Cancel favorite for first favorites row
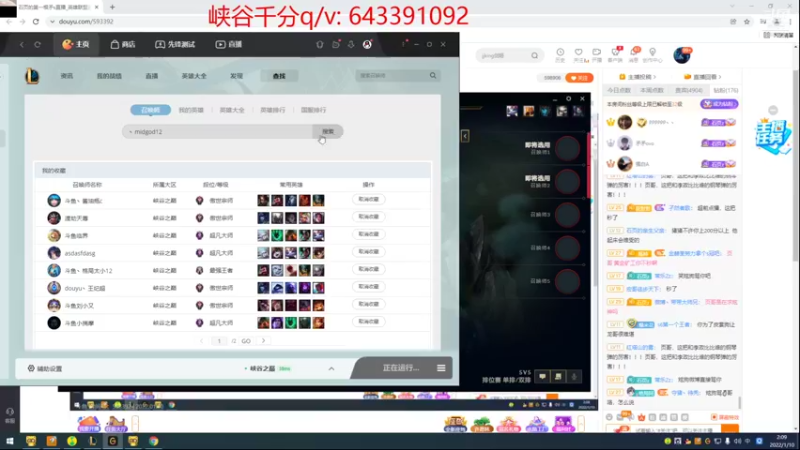The image size is (800, 450). [x=368, y=199]
